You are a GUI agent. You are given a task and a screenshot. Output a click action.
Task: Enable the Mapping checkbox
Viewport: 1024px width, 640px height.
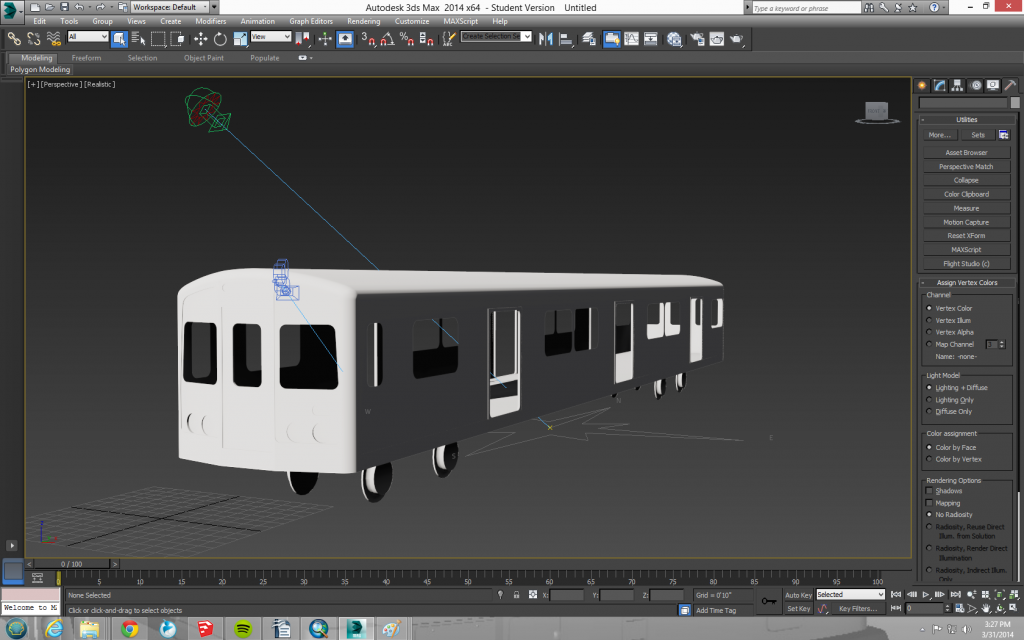(x=929, y=503)
